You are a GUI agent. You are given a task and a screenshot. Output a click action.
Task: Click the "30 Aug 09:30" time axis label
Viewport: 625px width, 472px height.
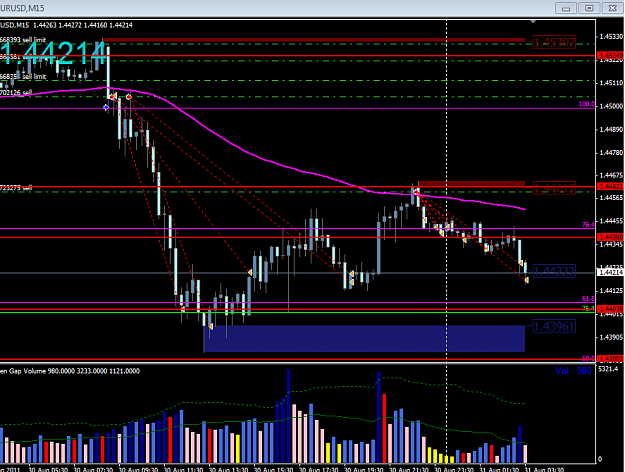click(x=138, y=469)
